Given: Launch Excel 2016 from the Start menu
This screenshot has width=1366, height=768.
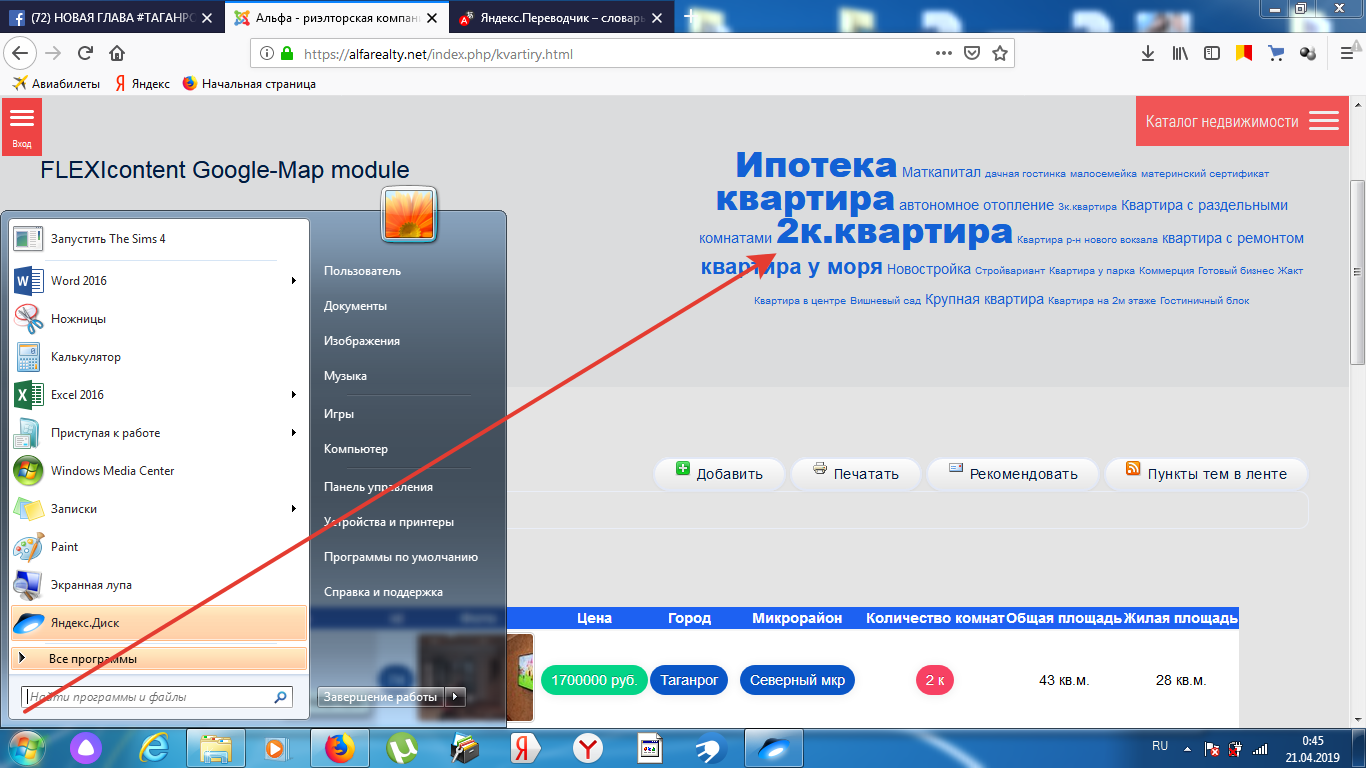Looking at the screenshot, I should click(78, 395).
